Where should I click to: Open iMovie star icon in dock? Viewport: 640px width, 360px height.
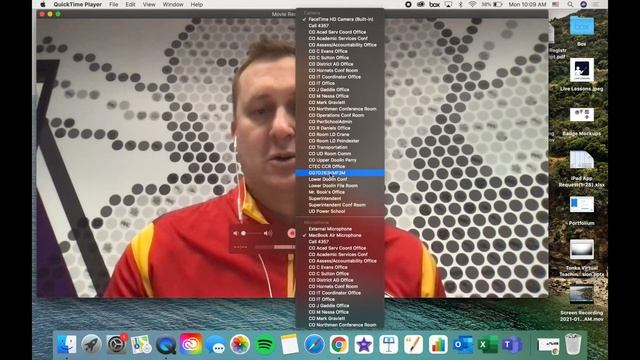pyautogui.click(x=364, y=344)
